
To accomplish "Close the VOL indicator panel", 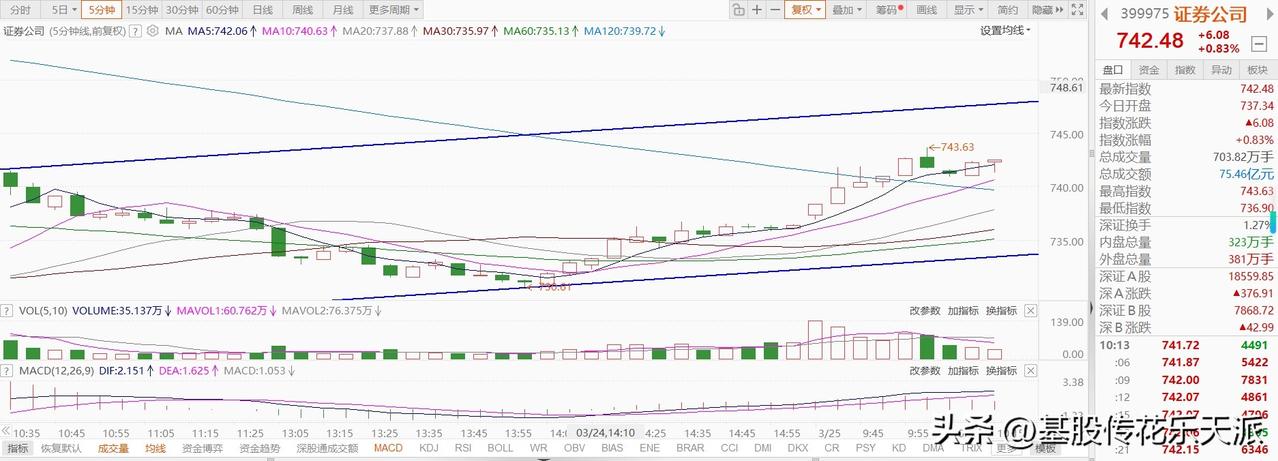I will (x=1031, y=311).
